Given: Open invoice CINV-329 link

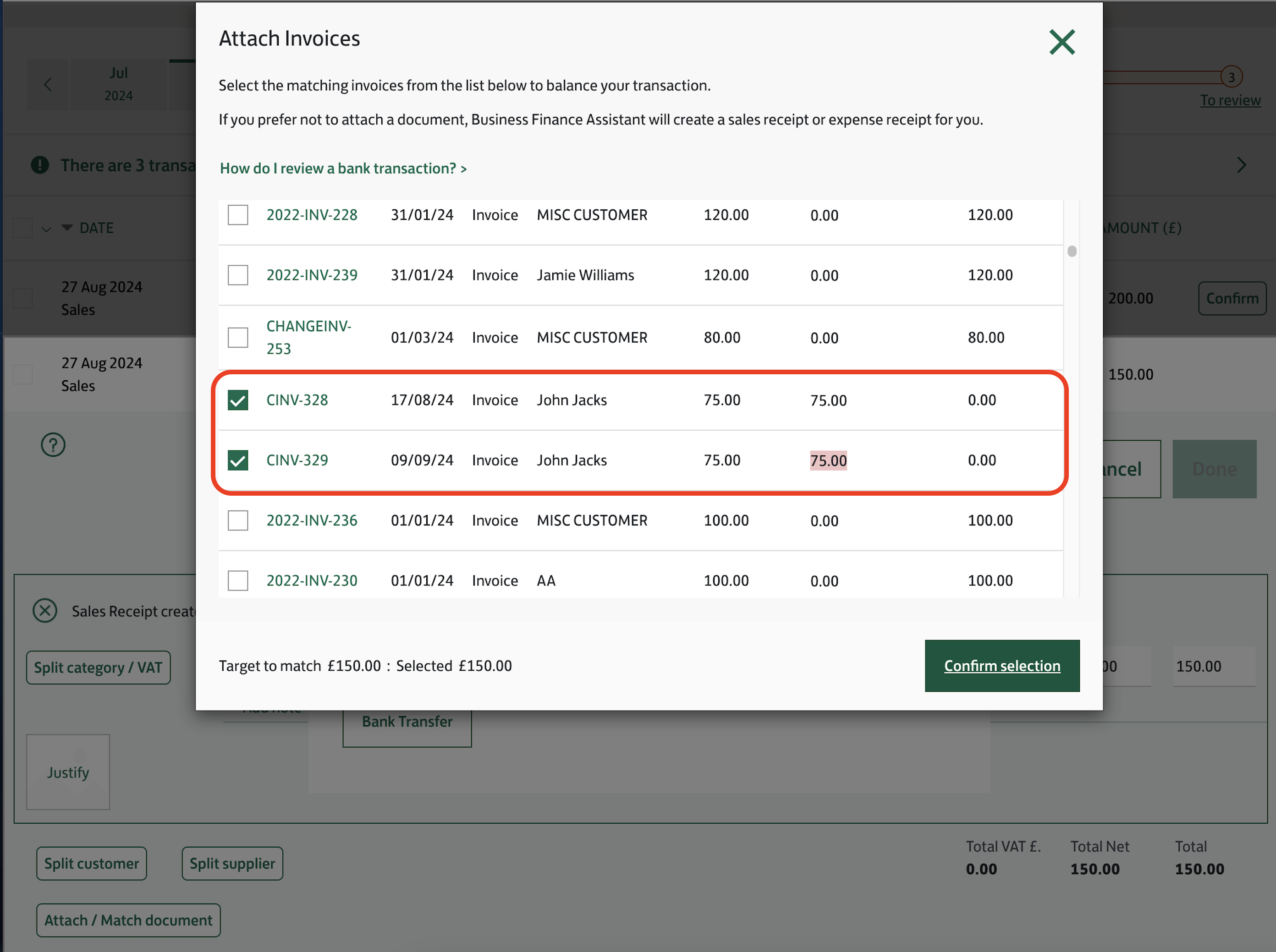Looking at the screenshot, I should tap(297, 460).
